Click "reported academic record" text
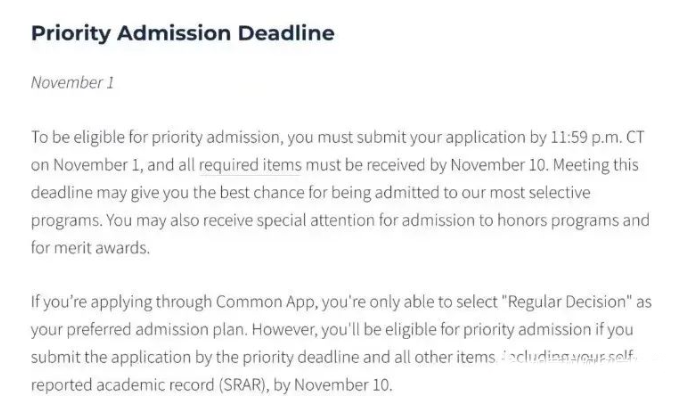 tap(122, 385)
